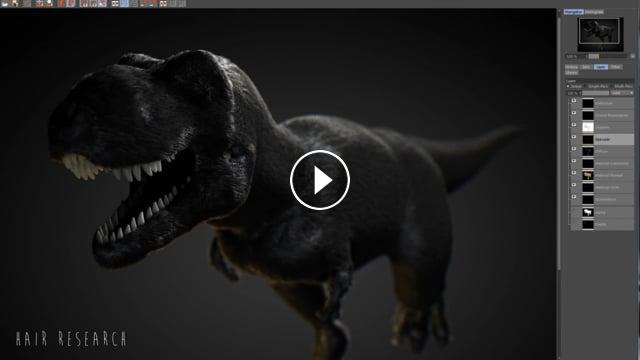640x360 pixels.
Task: Select the Multi-Pass radio button
Action: point(613,87)
